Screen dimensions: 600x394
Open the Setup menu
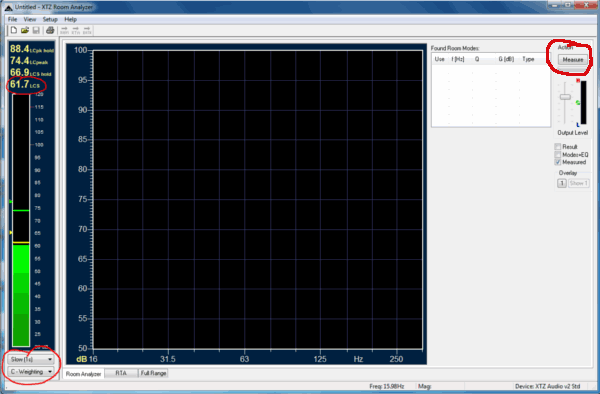tap(50, 19)
